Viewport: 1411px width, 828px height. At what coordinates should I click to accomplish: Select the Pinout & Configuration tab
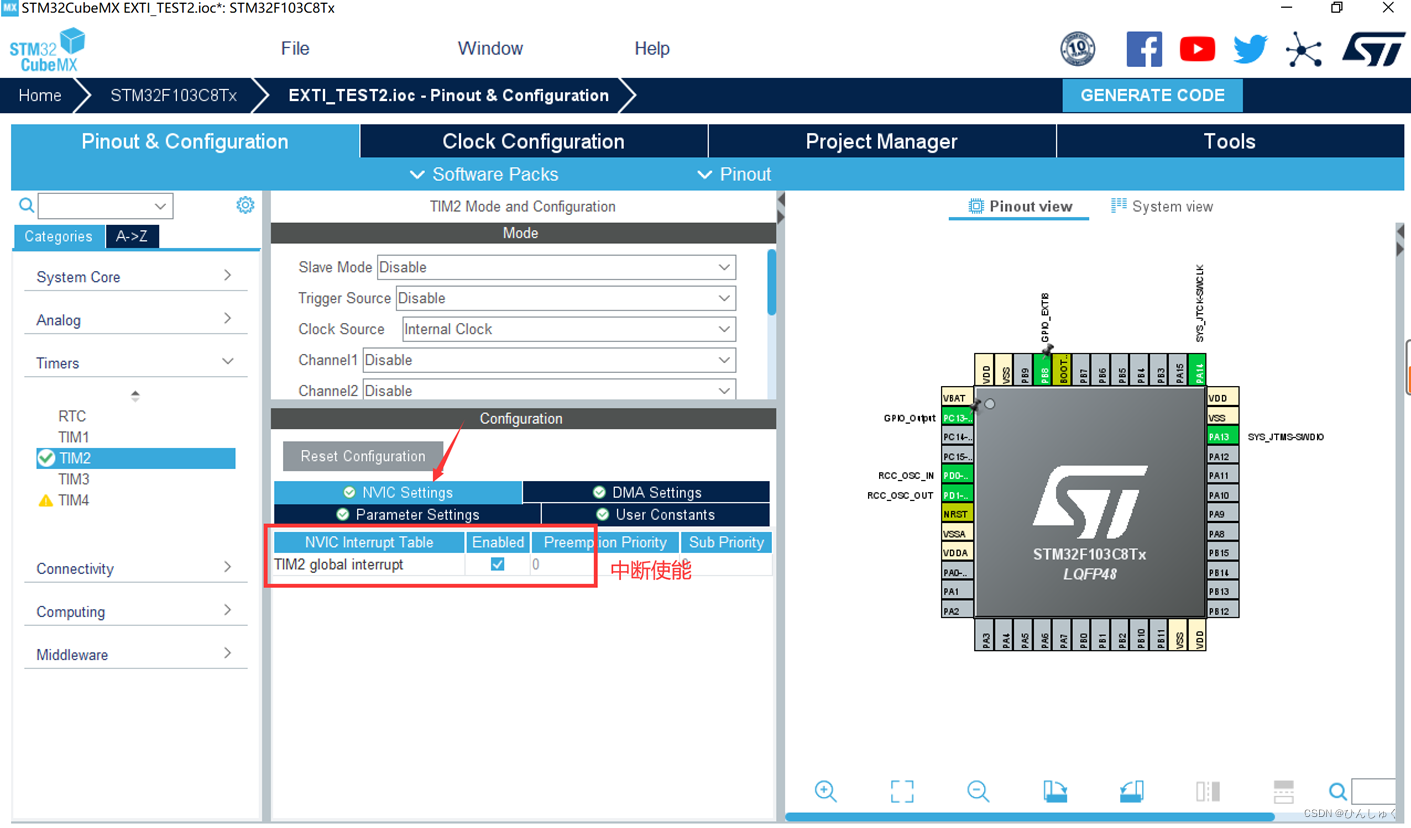[x=185, y=141]
